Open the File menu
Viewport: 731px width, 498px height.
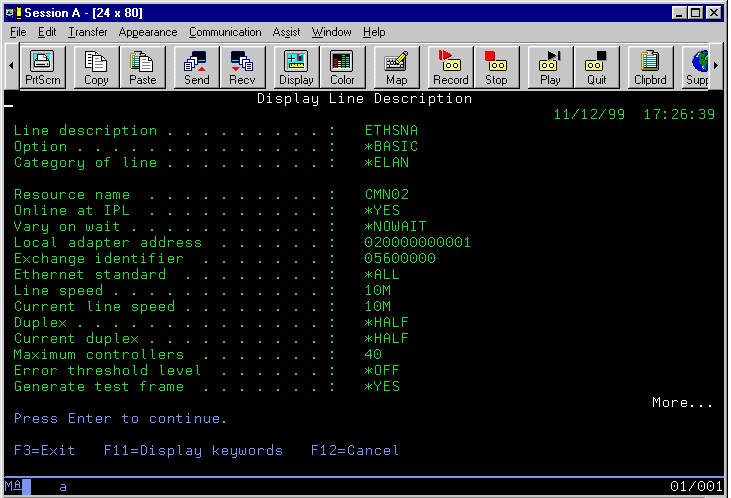(18, 32)
